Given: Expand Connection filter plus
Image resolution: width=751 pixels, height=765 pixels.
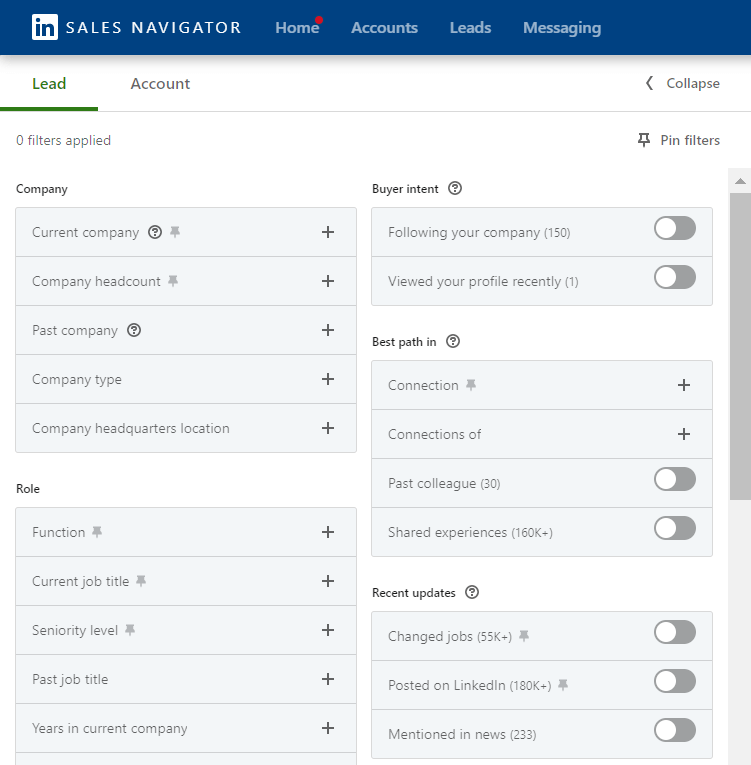Looking at the screenshot, I should (x=684, y=385).
